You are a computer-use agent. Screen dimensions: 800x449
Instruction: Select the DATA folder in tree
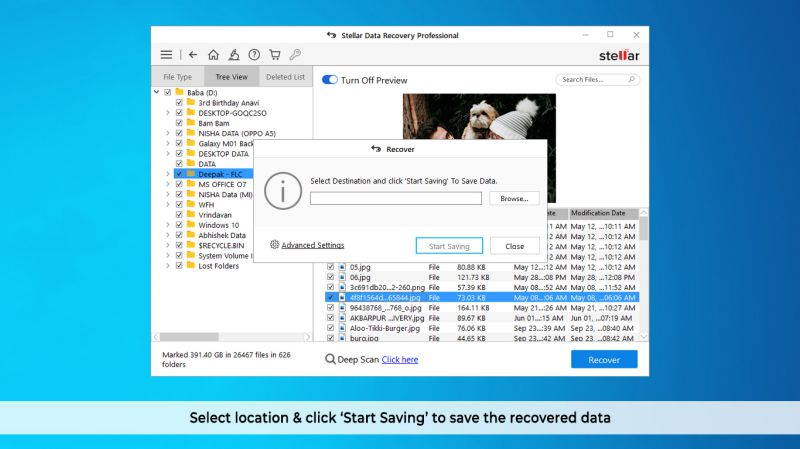click(x=207, y=164)
